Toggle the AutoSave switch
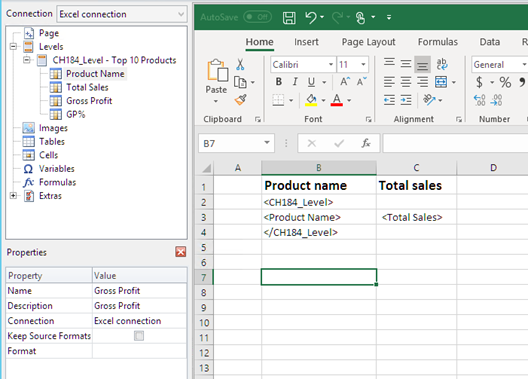 [258, 17]
